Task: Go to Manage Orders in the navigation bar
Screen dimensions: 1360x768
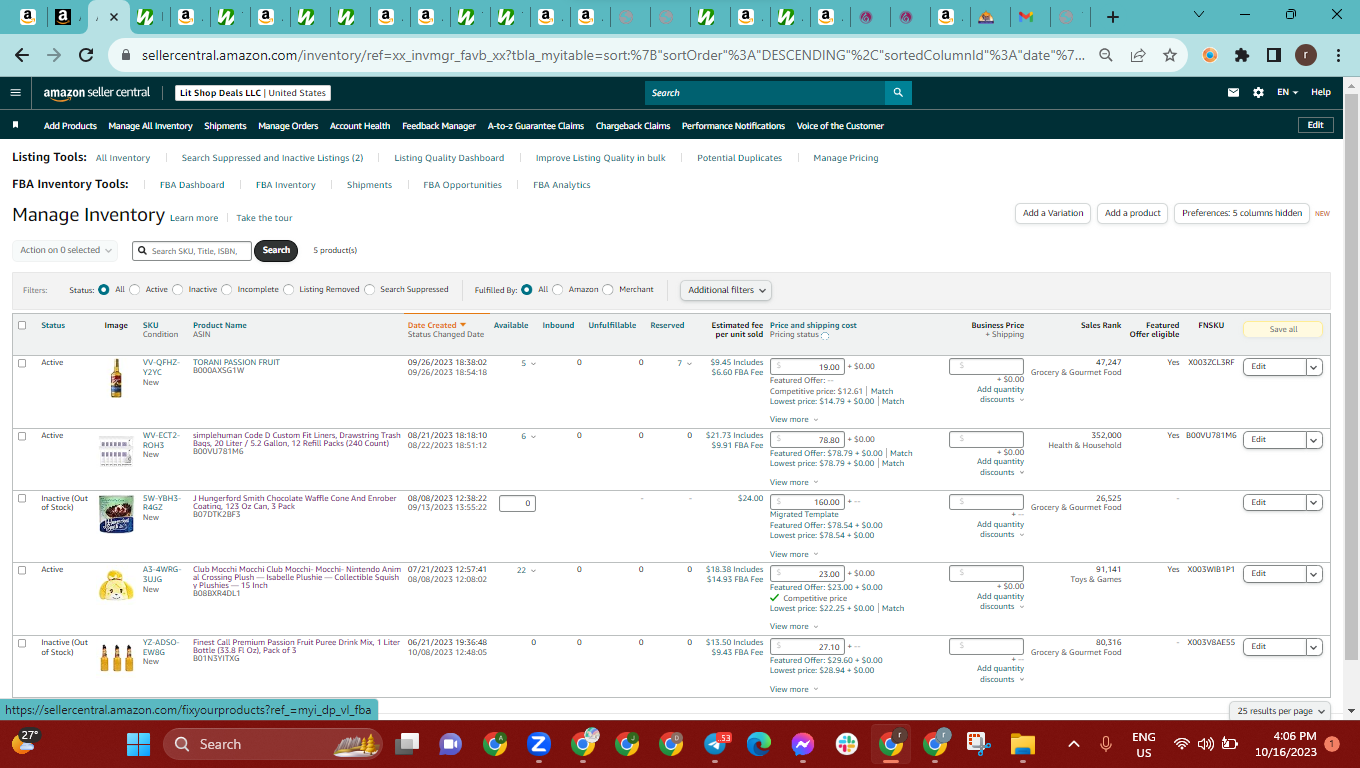Action: coord(288,126)
